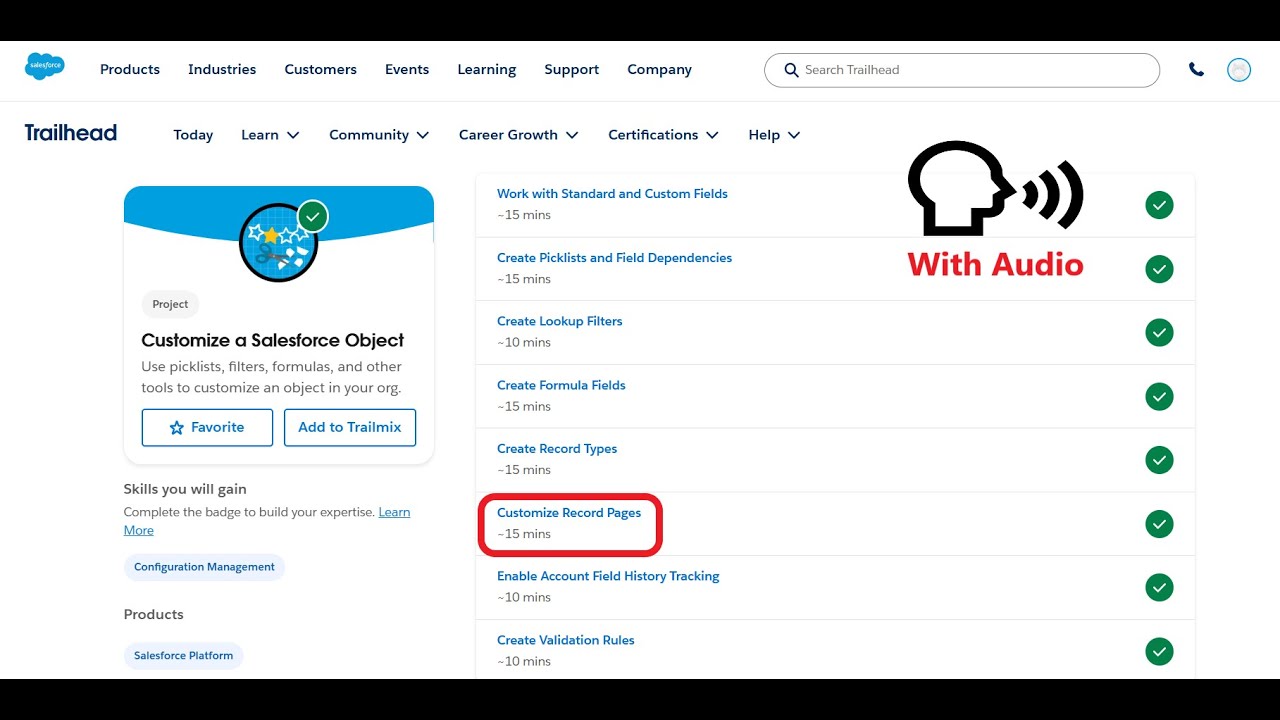Open the Industries menu
The height and width of the screenshot is (720, 1280).
(222, 70)
